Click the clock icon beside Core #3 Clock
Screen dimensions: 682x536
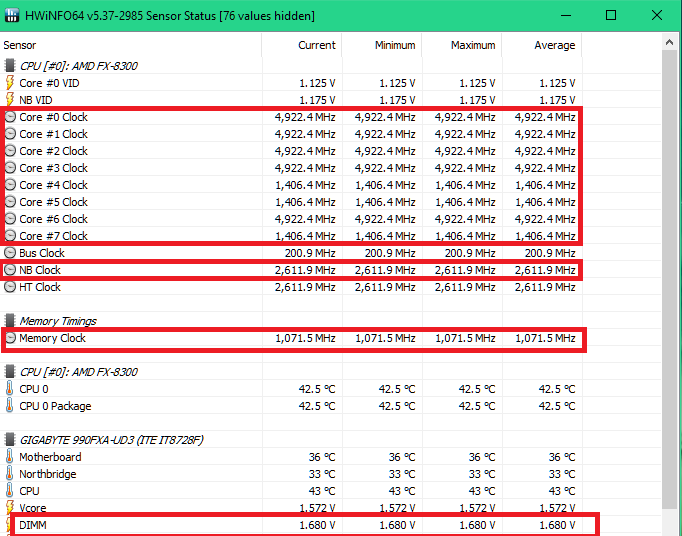(10, 168)
